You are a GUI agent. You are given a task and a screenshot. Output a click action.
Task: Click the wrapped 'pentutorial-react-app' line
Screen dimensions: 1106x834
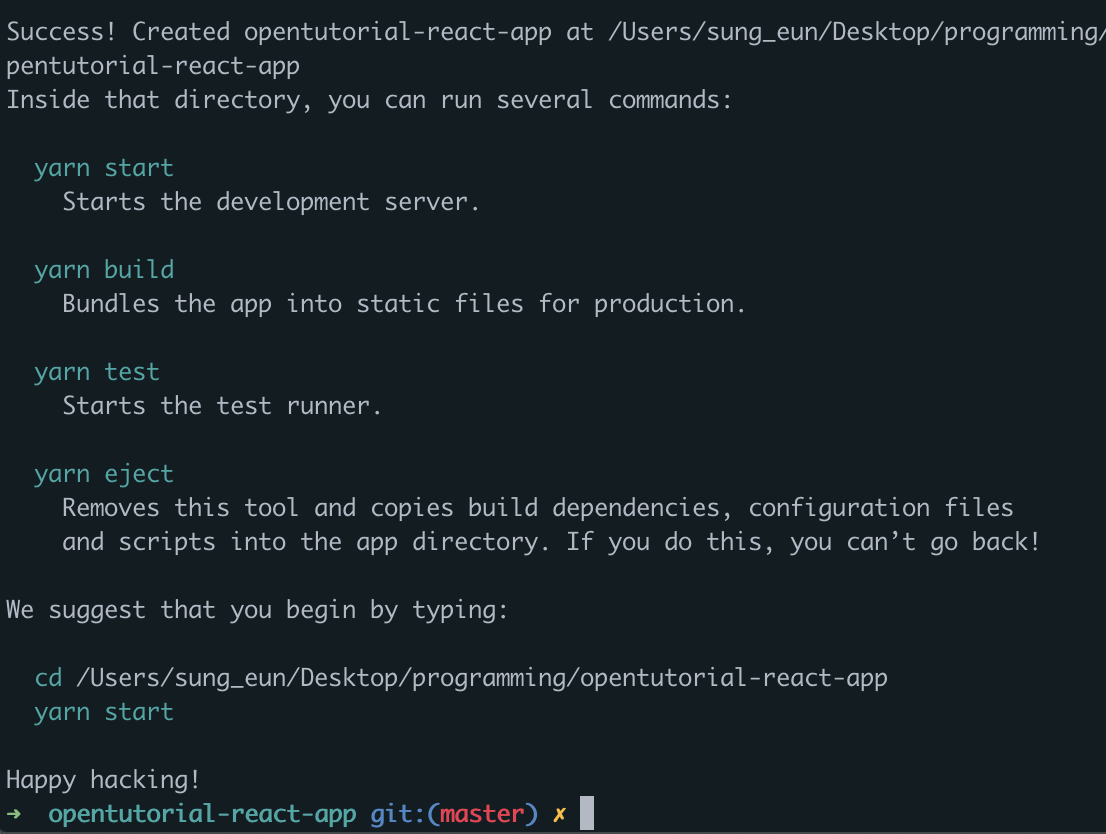(x=152, y=66)
